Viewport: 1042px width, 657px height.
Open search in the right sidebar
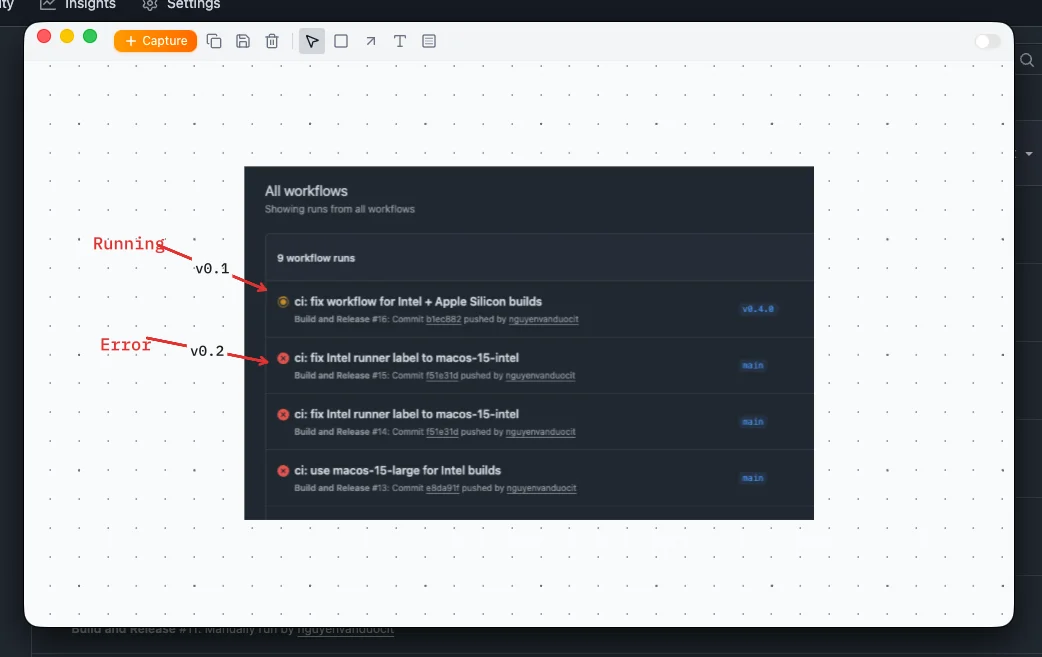pyautogui.click(x=1027, y=60)
